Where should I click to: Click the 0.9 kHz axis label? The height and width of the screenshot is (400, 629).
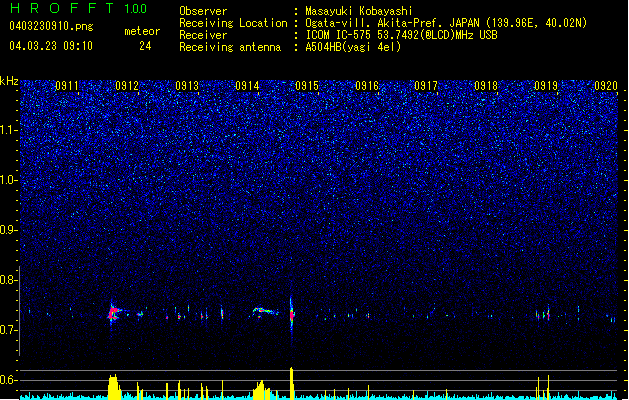point(9,230)
